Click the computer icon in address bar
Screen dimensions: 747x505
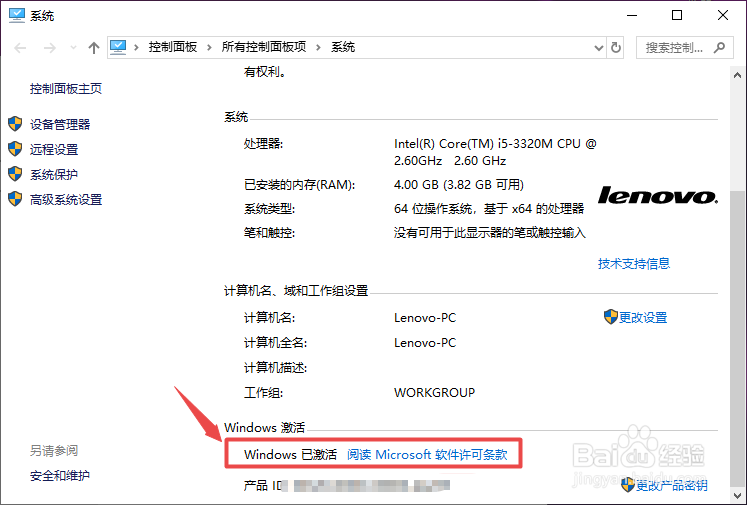tap(118, 47)
